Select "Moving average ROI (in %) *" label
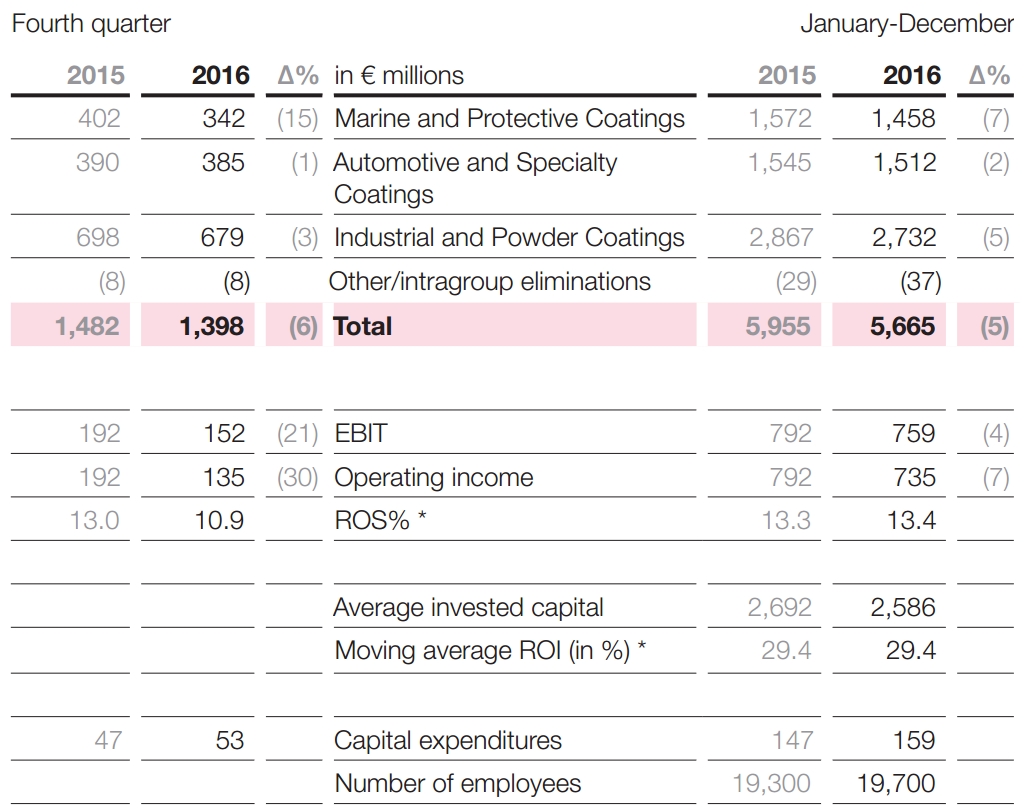The image size is (1024, 811). coord(490,651)
